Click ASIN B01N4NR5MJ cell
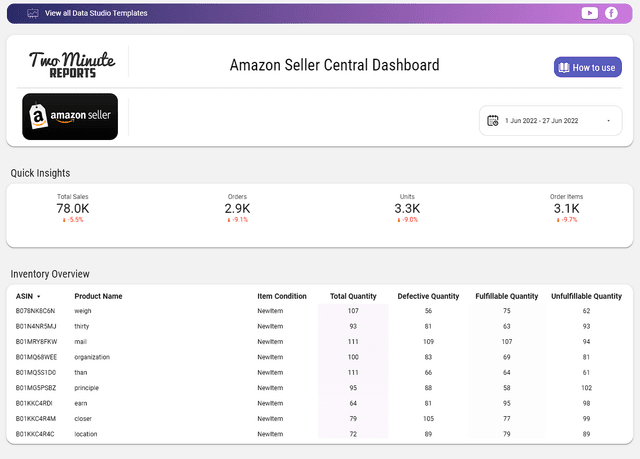The width and height of the screenshot is (640, 459). click(x=36, y=326)
